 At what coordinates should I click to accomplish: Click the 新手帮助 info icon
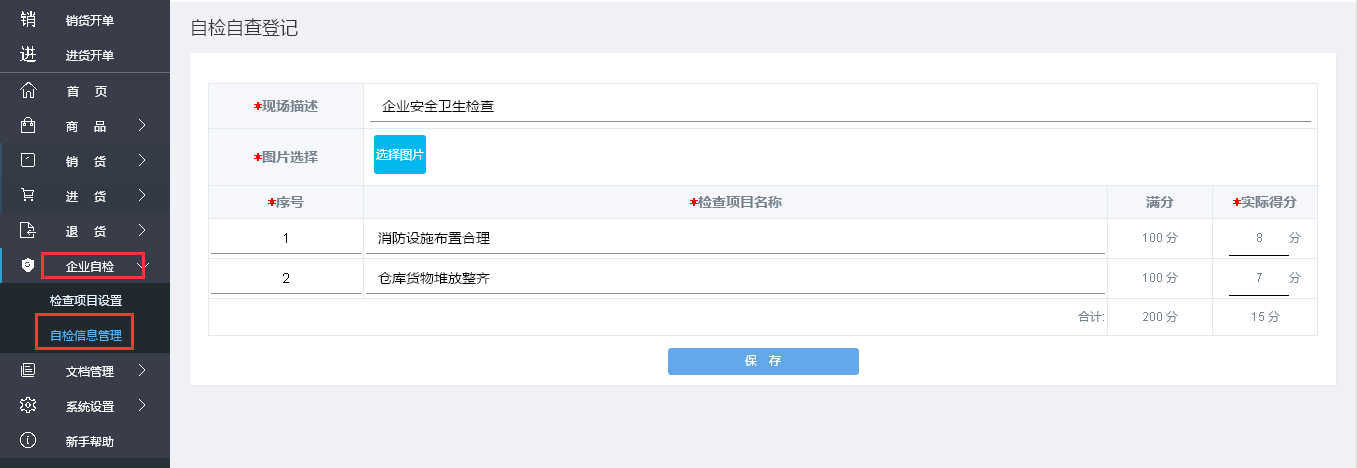[x=28, y=441]
